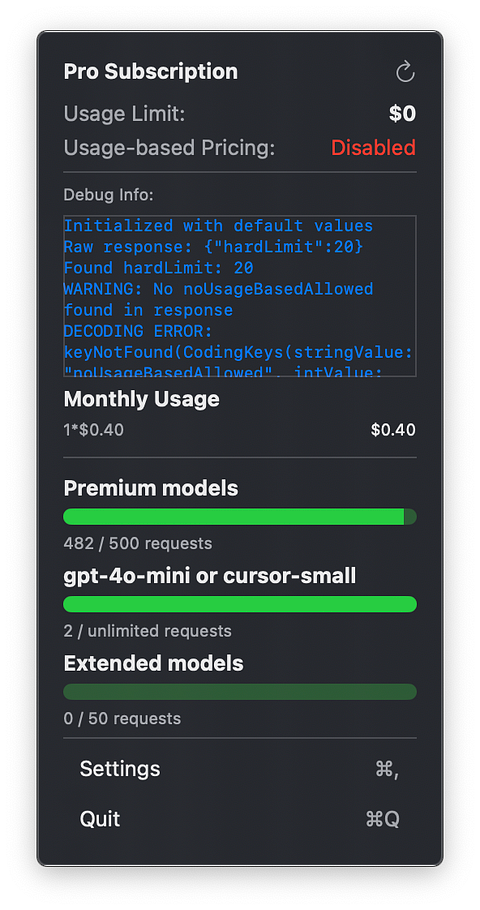Click the red Disabled status text
Image resolution: width=480 pixels, height=910 pixels.
[373, 147]
